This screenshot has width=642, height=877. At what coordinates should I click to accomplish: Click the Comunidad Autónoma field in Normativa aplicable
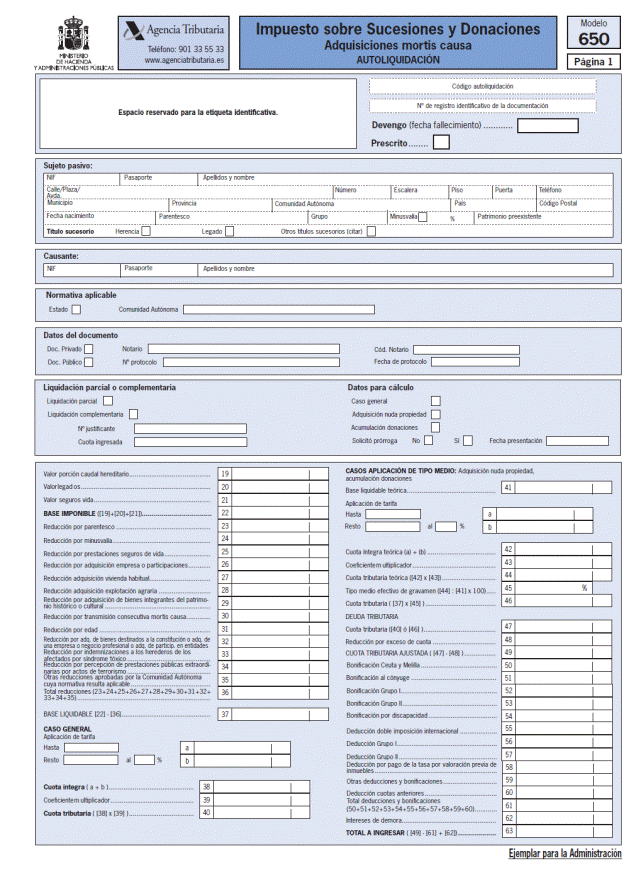tap(278, 309)
